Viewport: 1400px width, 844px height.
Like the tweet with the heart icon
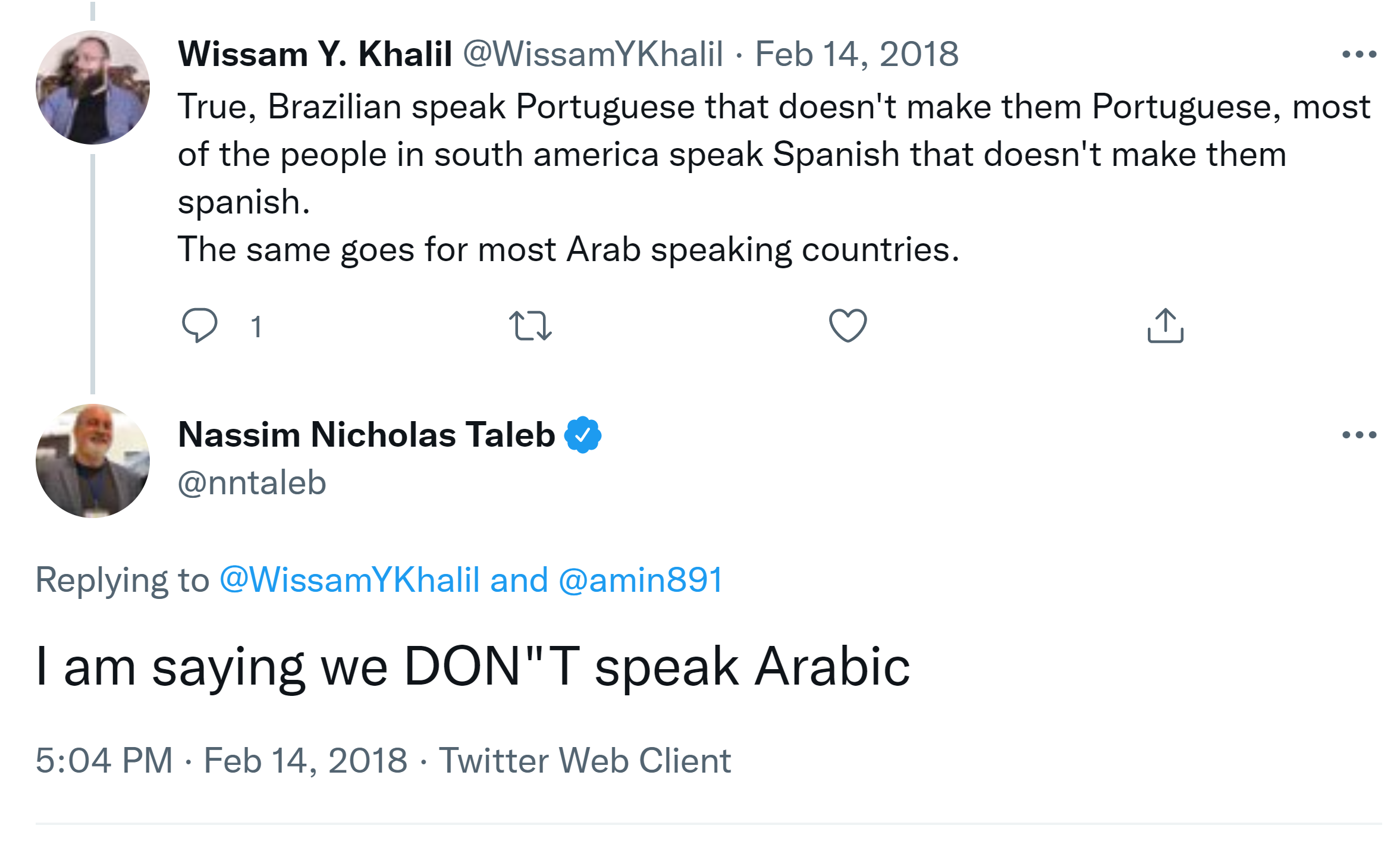coord(847,325)
